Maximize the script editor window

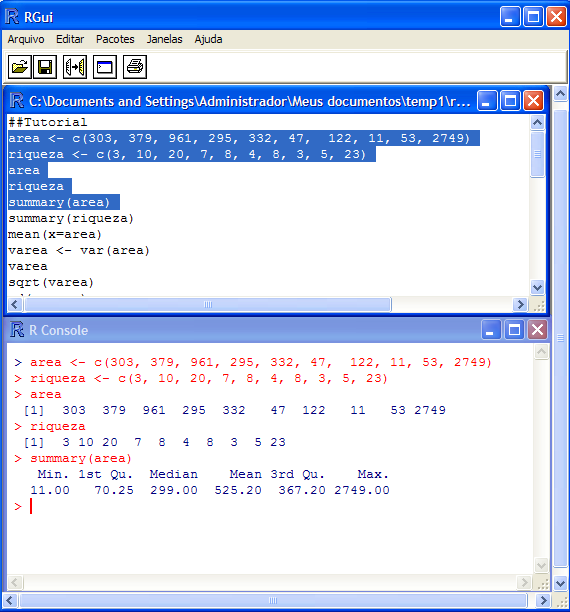[x=510, y=101]
